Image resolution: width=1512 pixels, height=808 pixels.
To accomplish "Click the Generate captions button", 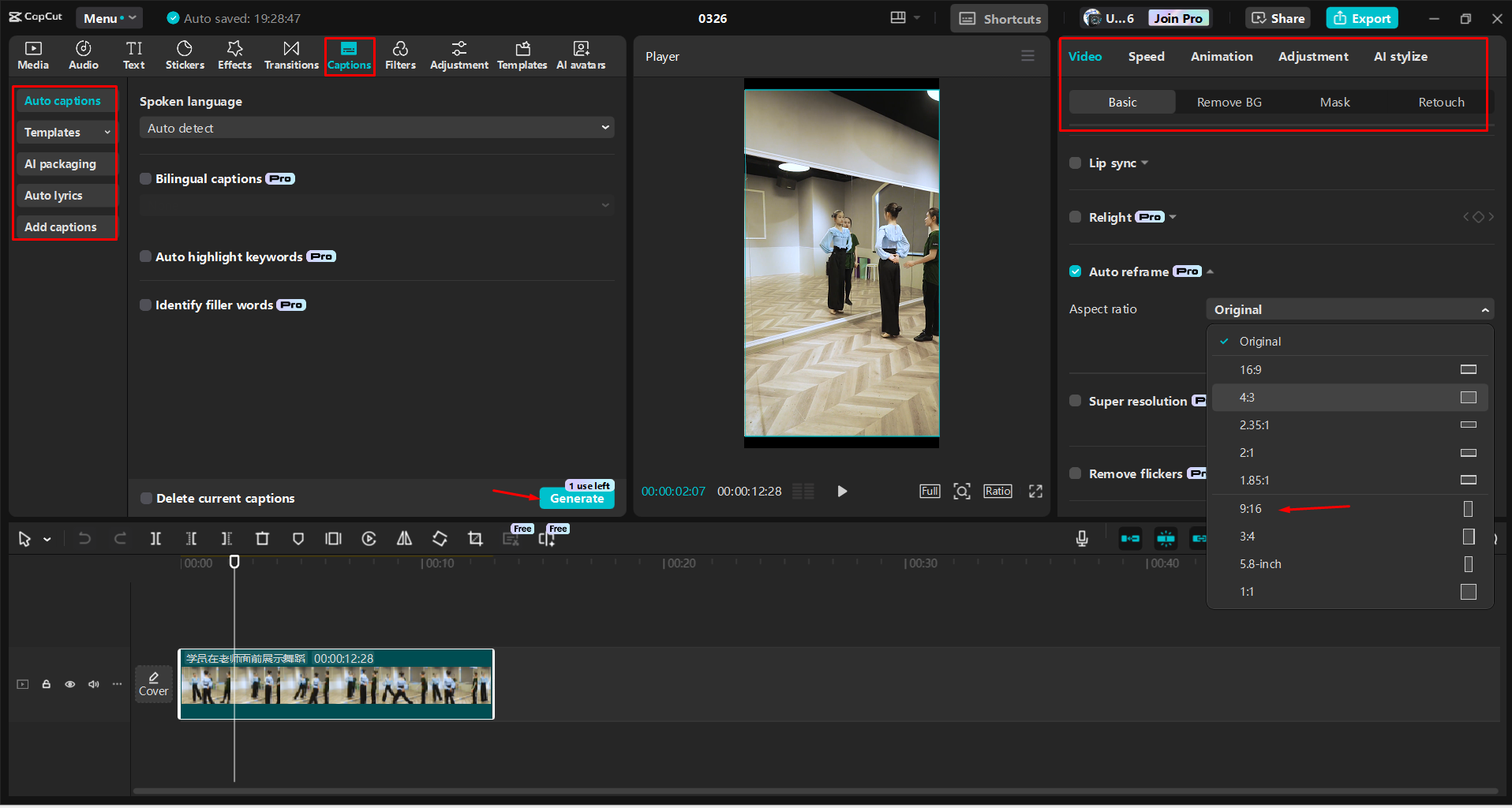I will click(577, 499).
